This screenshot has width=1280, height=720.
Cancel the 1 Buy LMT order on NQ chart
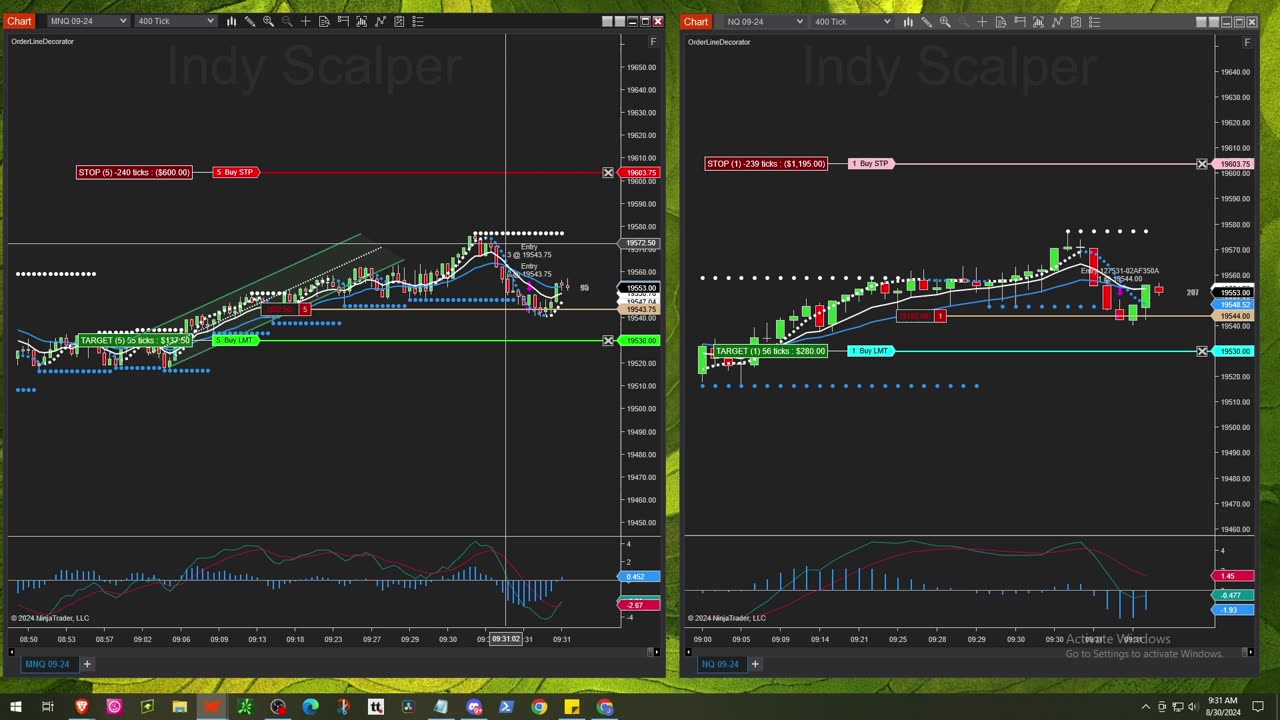(1202, 351)
